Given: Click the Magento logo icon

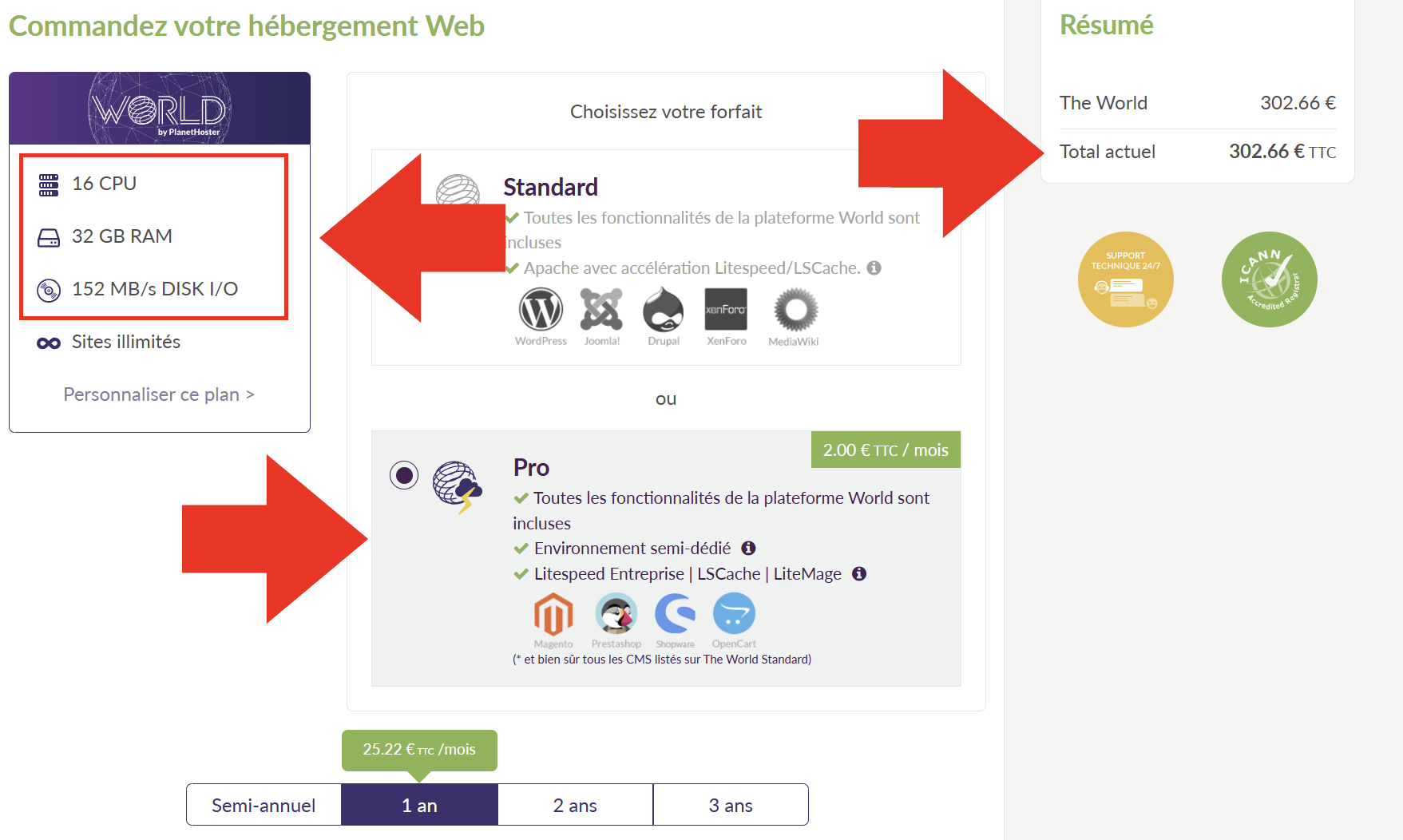Looking at the screenshot, I should tap(553, 614).
